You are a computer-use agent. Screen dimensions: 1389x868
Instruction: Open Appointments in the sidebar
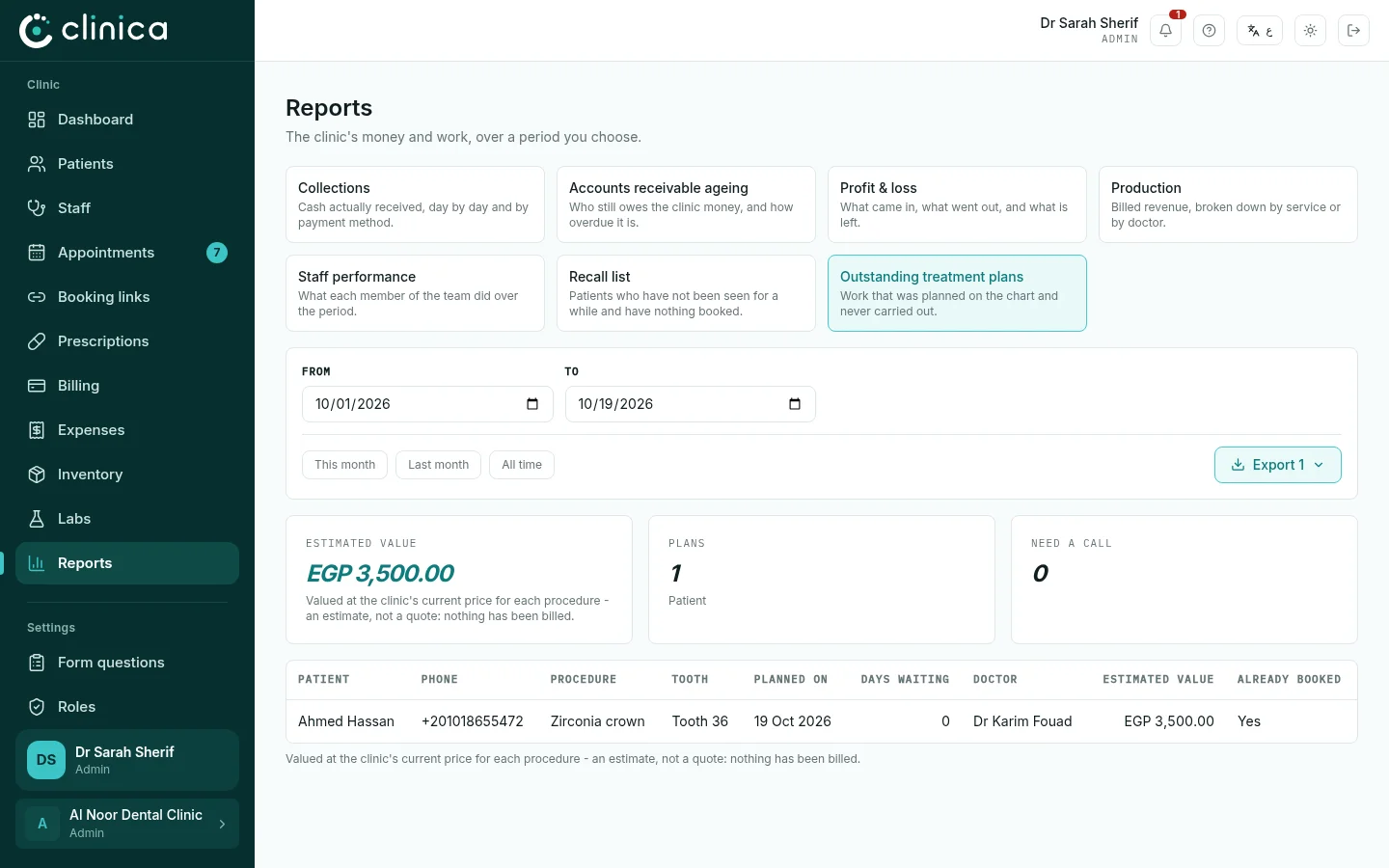(127, 253)
